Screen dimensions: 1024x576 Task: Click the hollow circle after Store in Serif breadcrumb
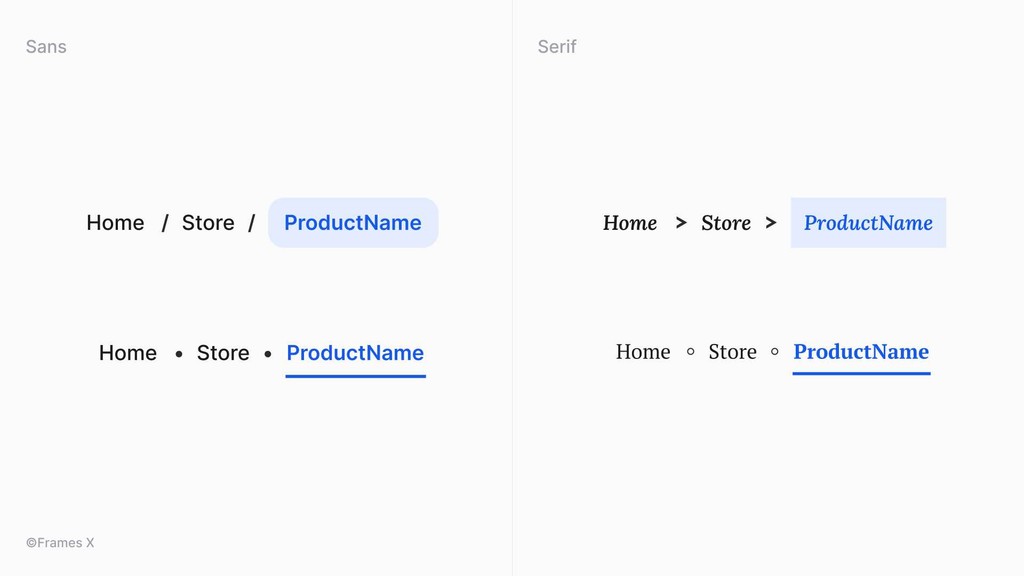click(774, 352)
